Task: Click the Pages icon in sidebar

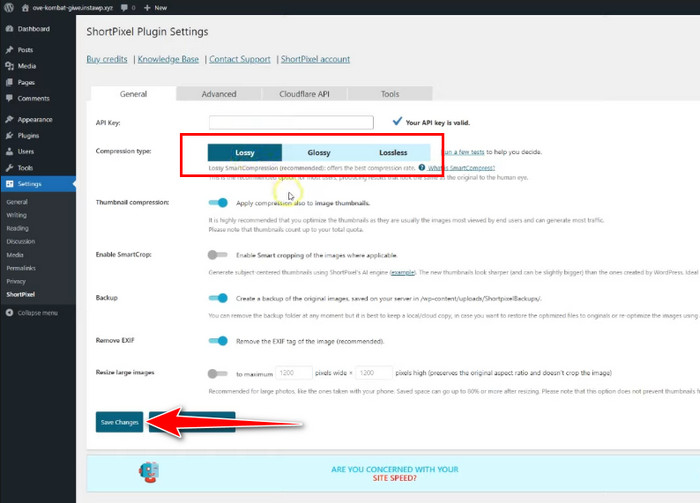Action: pos(9,82)
